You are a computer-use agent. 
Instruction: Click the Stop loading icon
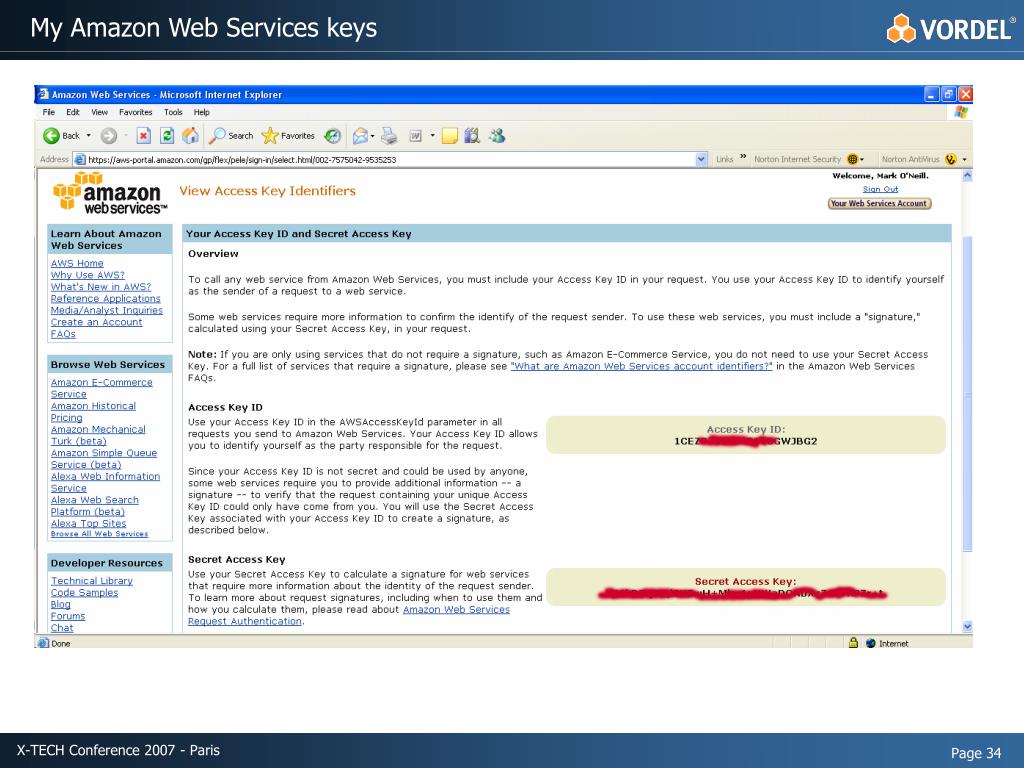[143, 136]
